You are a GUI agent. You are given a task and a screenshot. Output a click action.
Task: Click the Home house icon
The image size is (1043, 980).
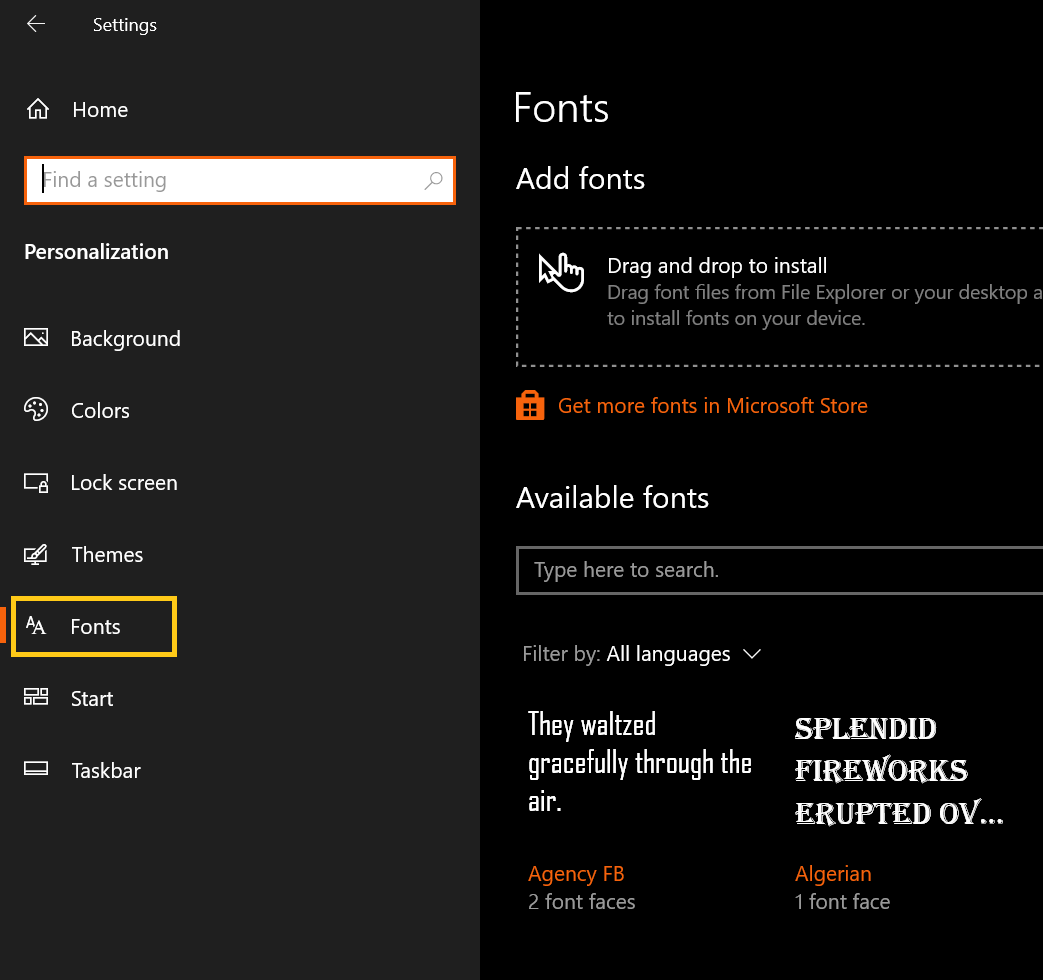point(35,109)
